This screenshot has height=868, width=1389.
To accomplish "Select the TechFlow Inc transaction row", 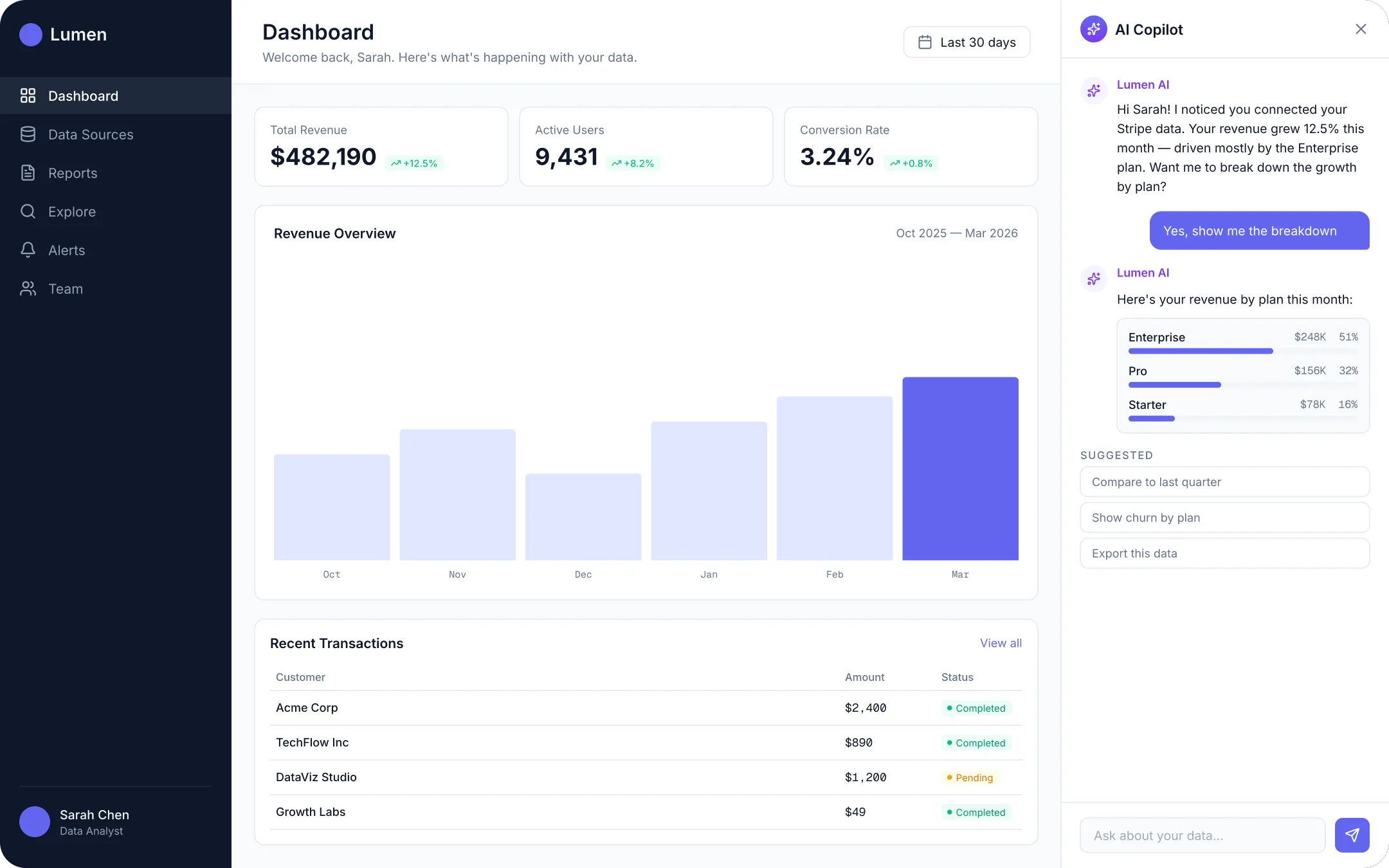I will pos(646,743).
